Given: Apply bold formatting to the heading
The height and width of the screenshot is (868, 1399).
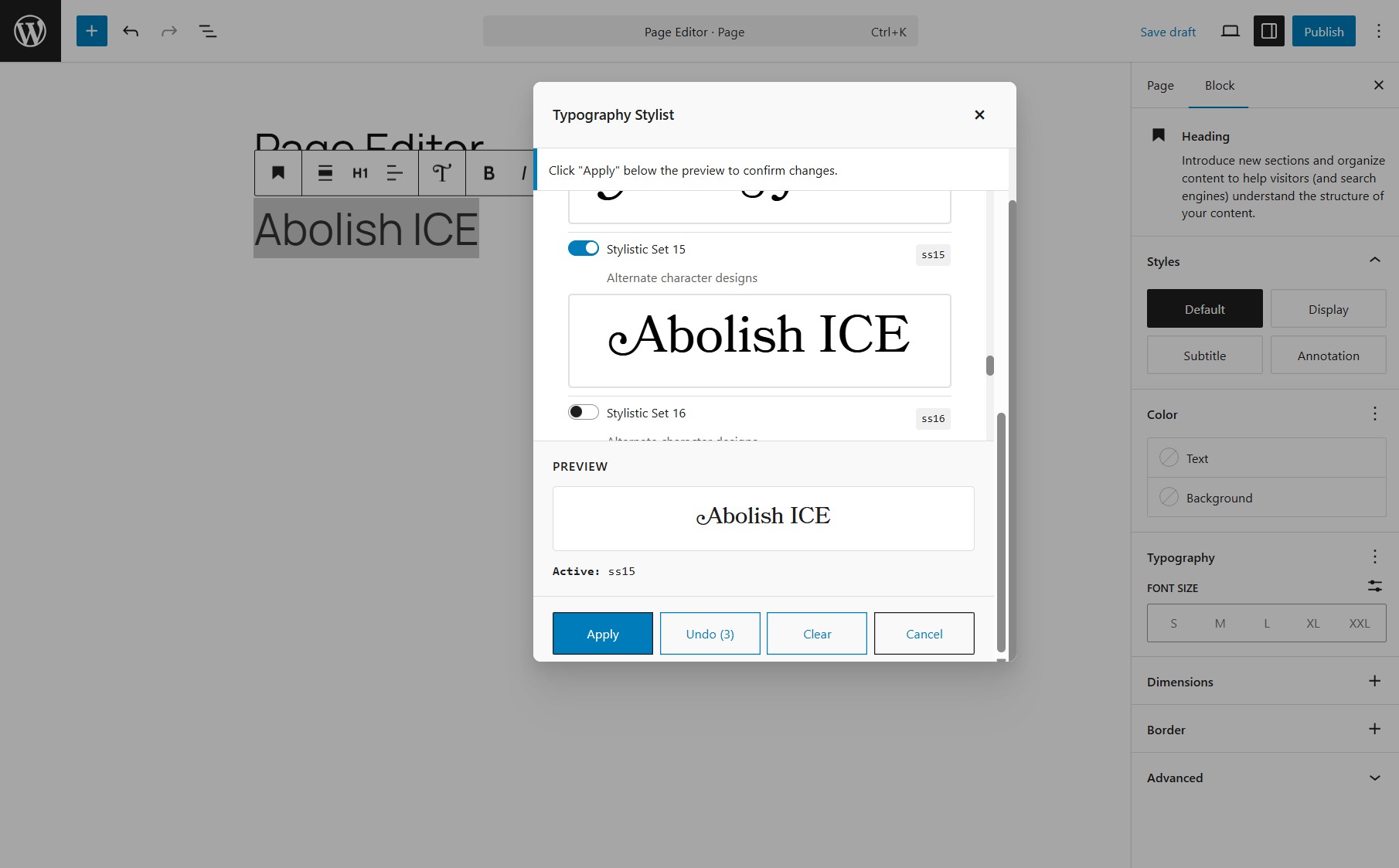Looking at the screenshot, I should [488, 172].
